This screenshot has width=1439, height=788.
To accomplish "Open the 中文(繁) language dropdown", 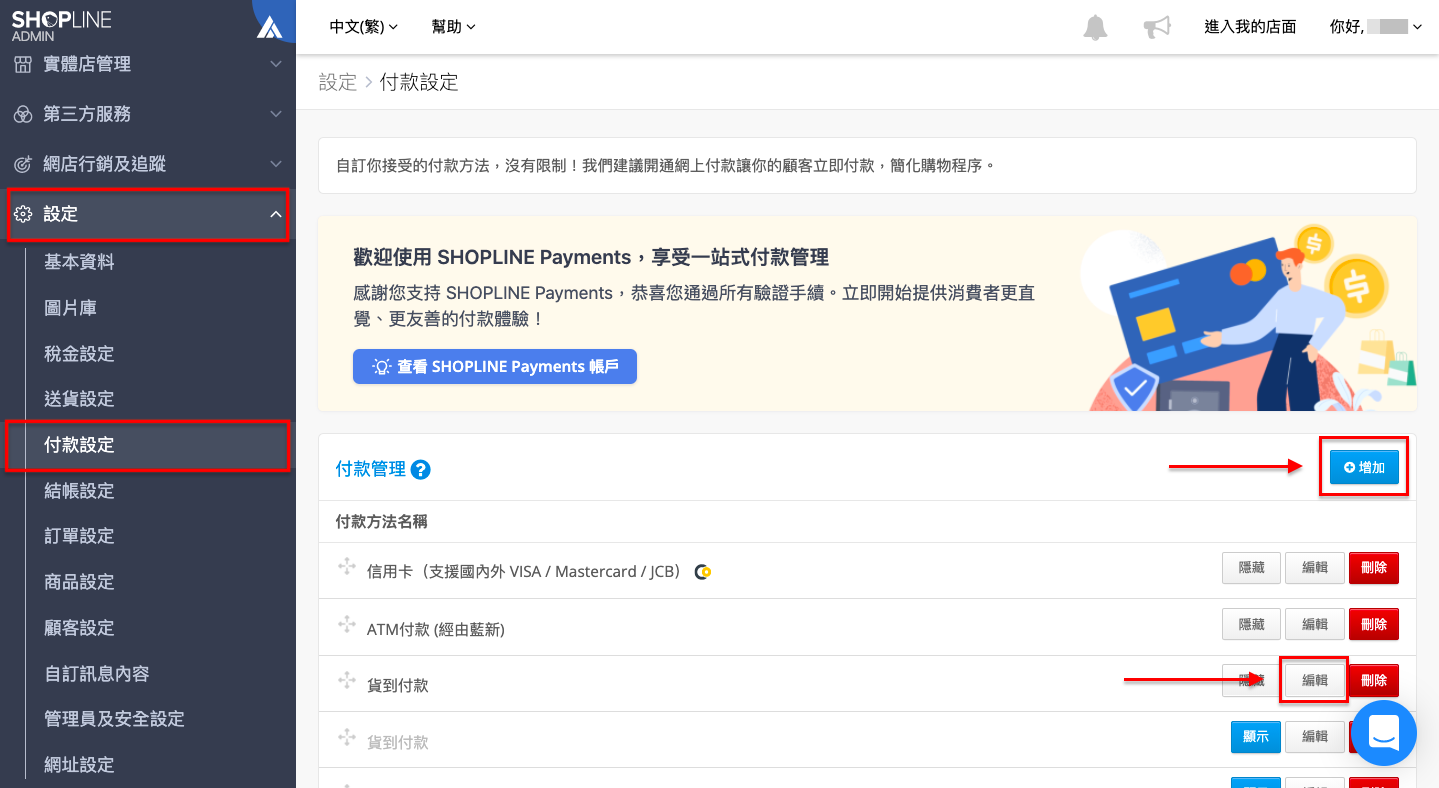I will click(x=364, y=27).
